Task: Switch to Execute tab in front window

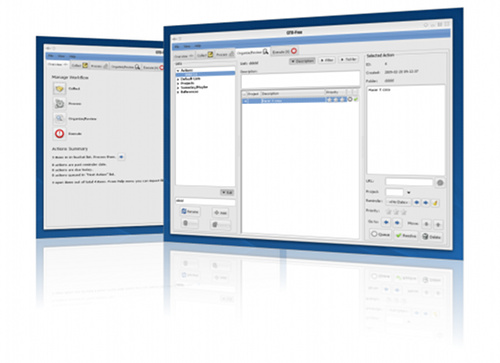Action: coord(284,51)
